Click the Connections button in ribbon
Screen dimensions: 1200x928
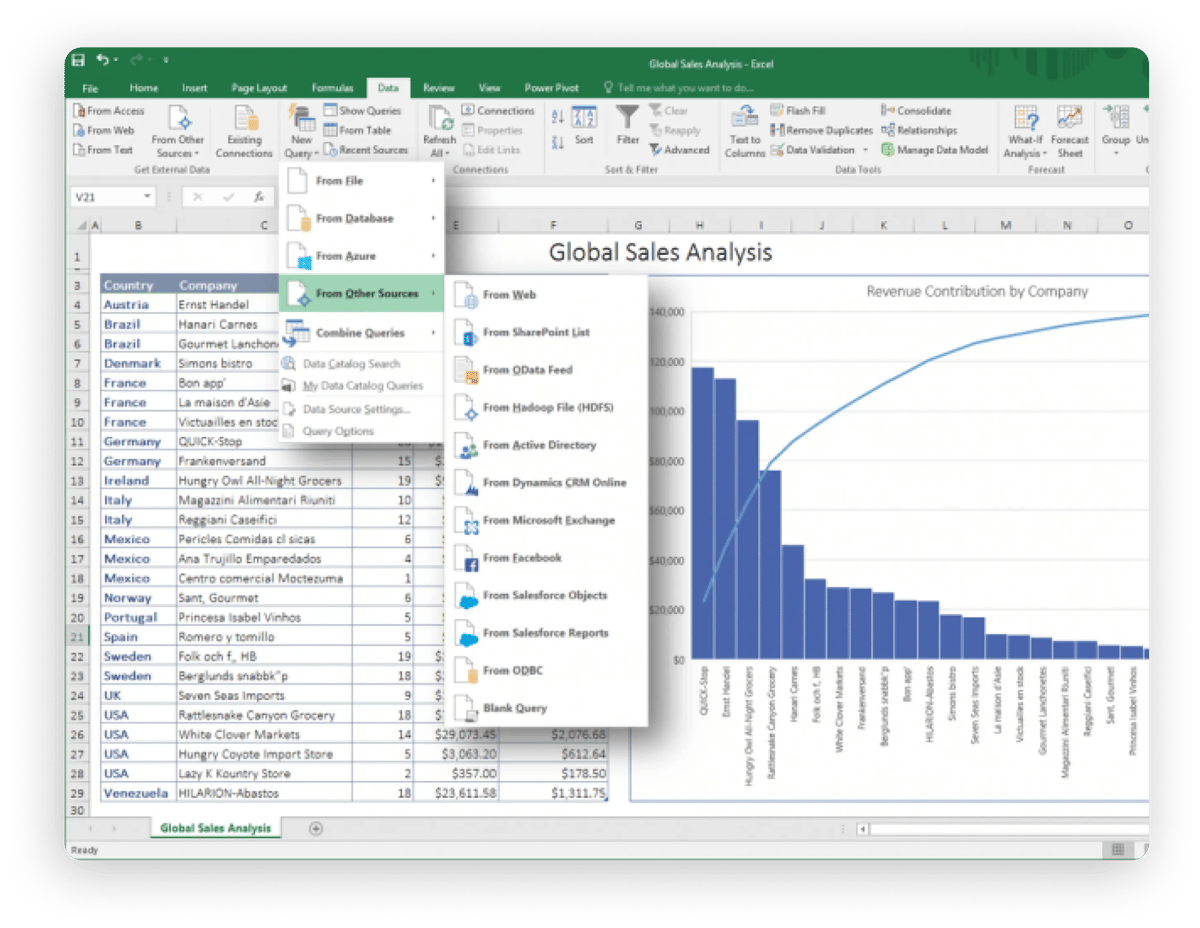point(498,111)
